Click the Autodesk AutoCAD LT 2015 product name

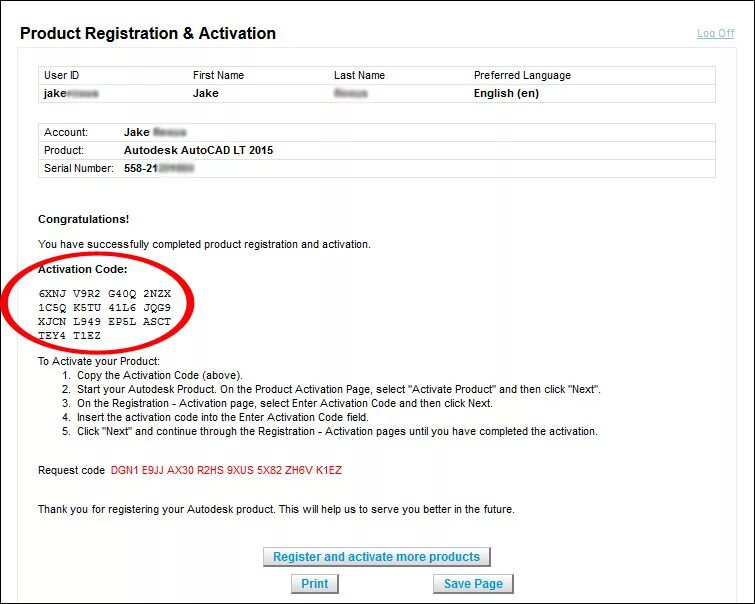[198, 150]
